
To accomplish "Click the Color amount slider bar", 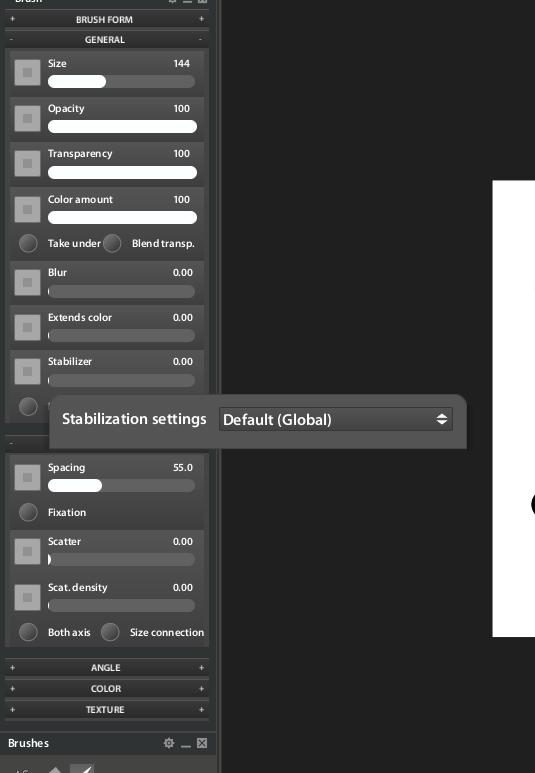I will pyautogui.click(x=122, y=217).
